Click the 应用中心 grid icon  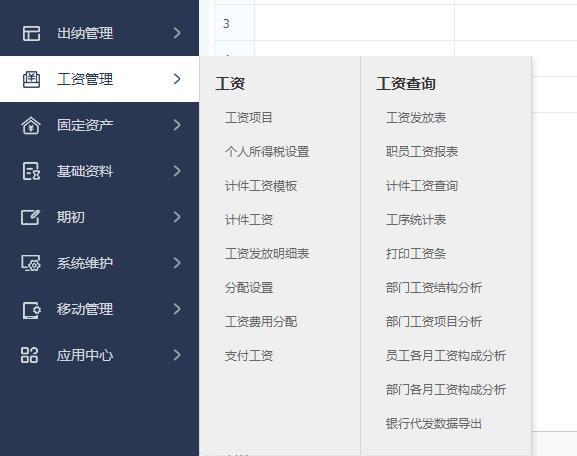point(29,355)
